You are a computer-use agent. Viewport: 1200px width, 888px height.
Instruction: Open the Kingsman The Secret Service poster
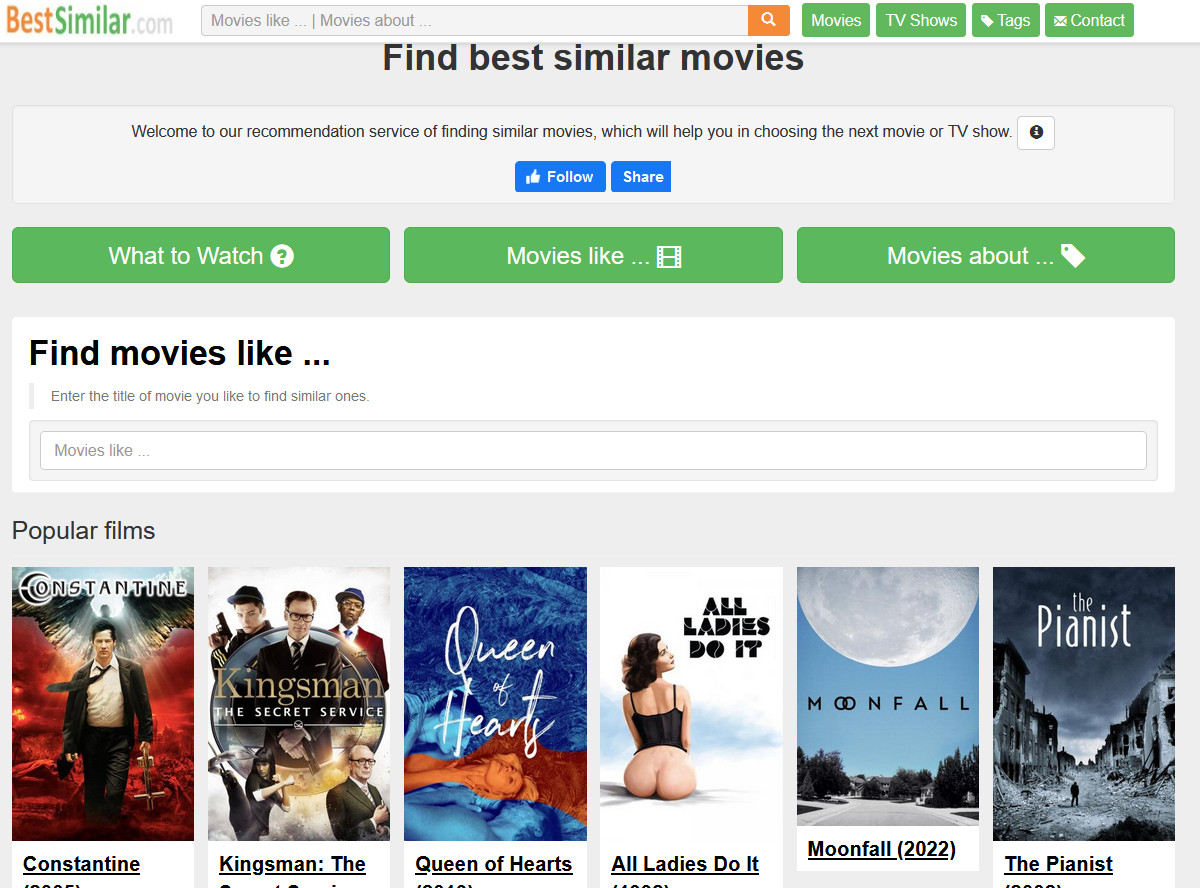(x=299, y=704)
